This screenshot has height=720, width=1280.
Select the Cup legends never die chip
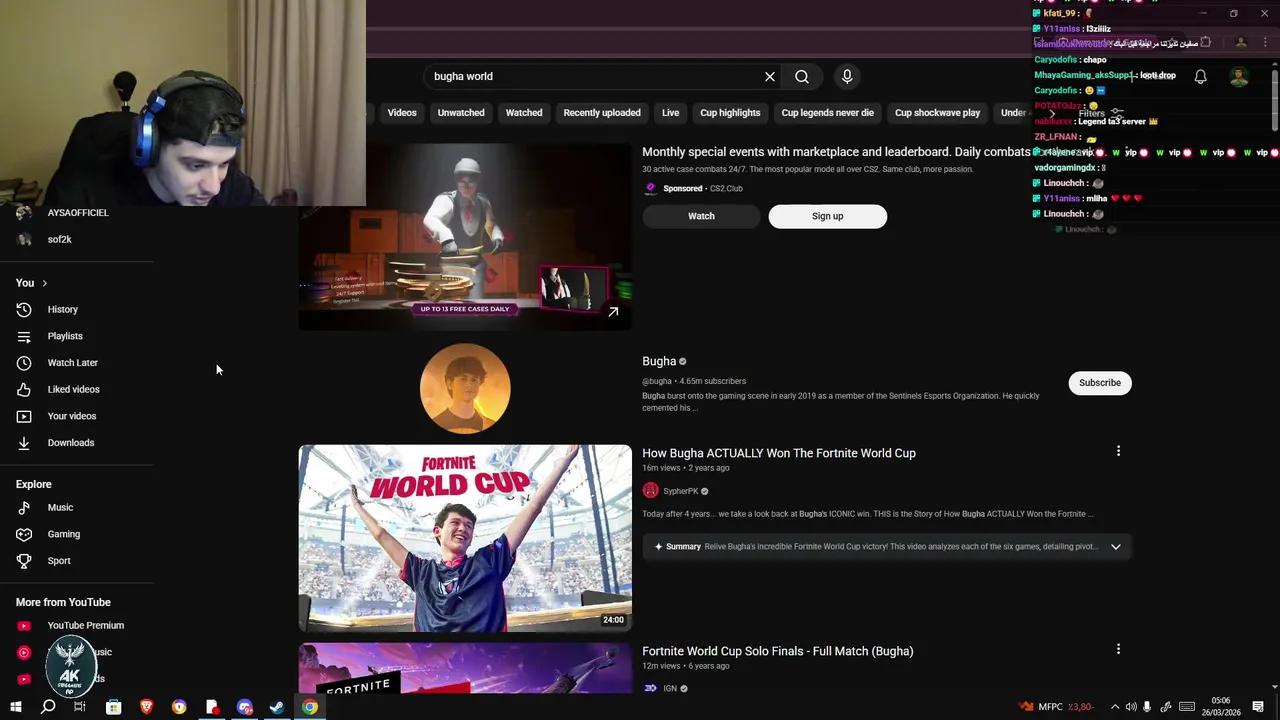click(x=828, y=113)
